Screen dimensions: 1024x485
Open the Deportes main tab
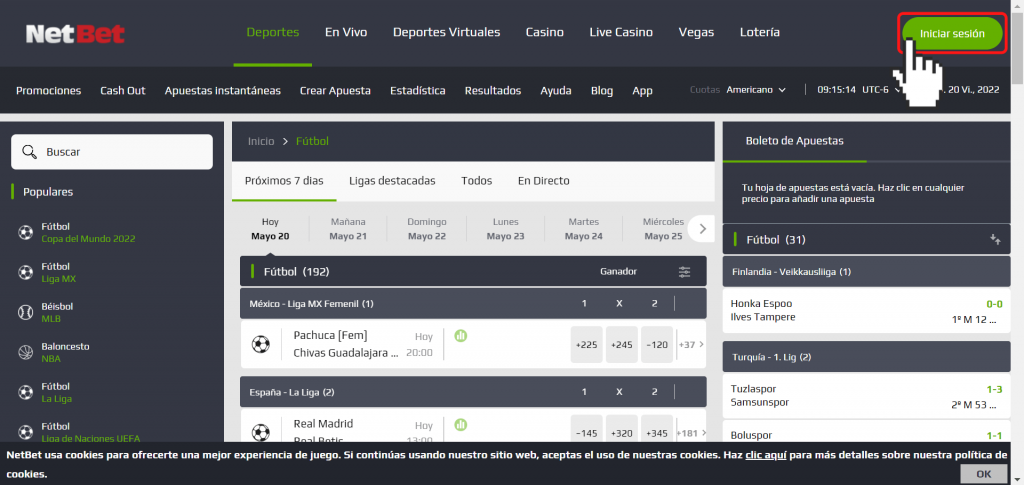point(273,32)
